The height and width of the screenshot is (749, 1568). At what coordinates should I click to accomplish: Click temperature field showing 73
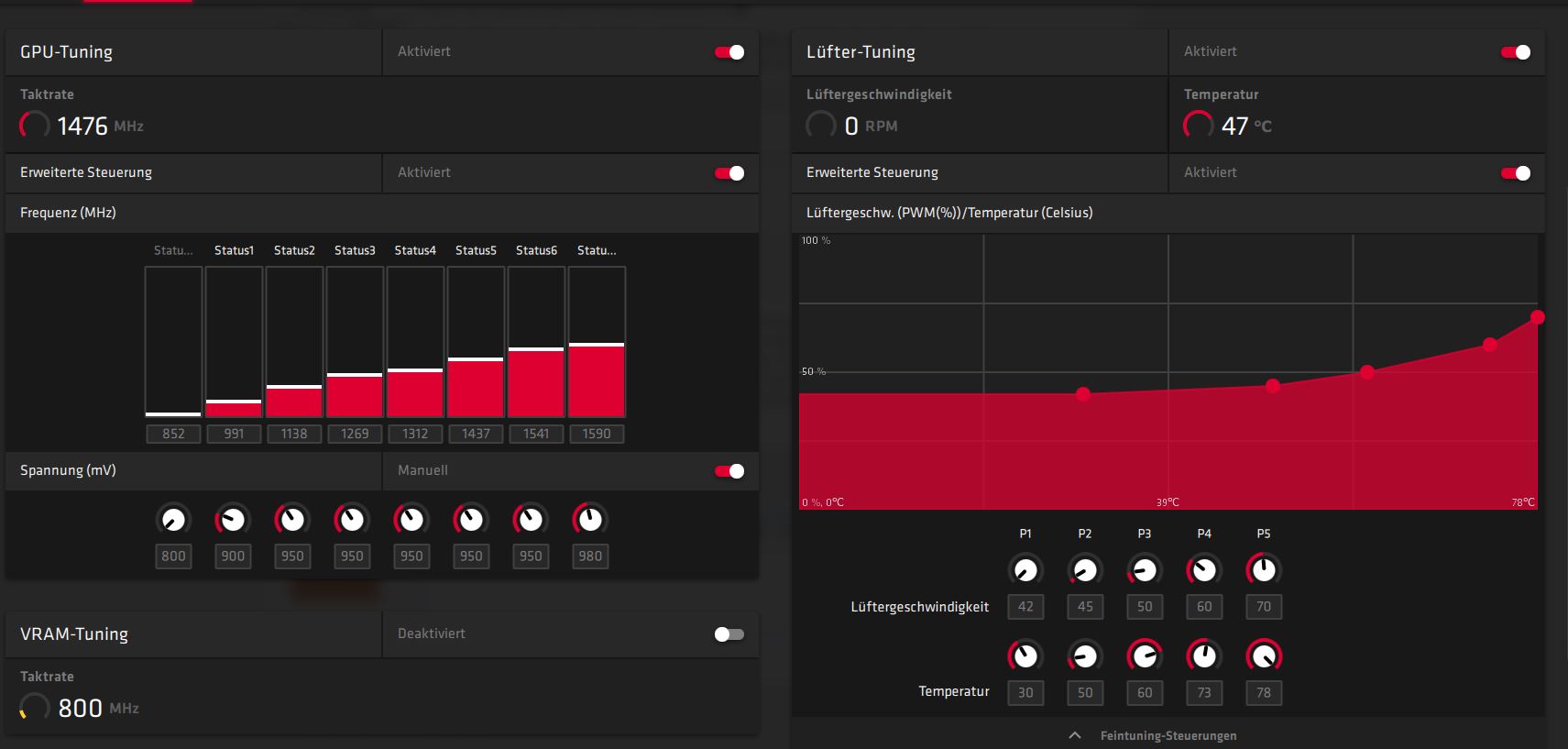1204,693
